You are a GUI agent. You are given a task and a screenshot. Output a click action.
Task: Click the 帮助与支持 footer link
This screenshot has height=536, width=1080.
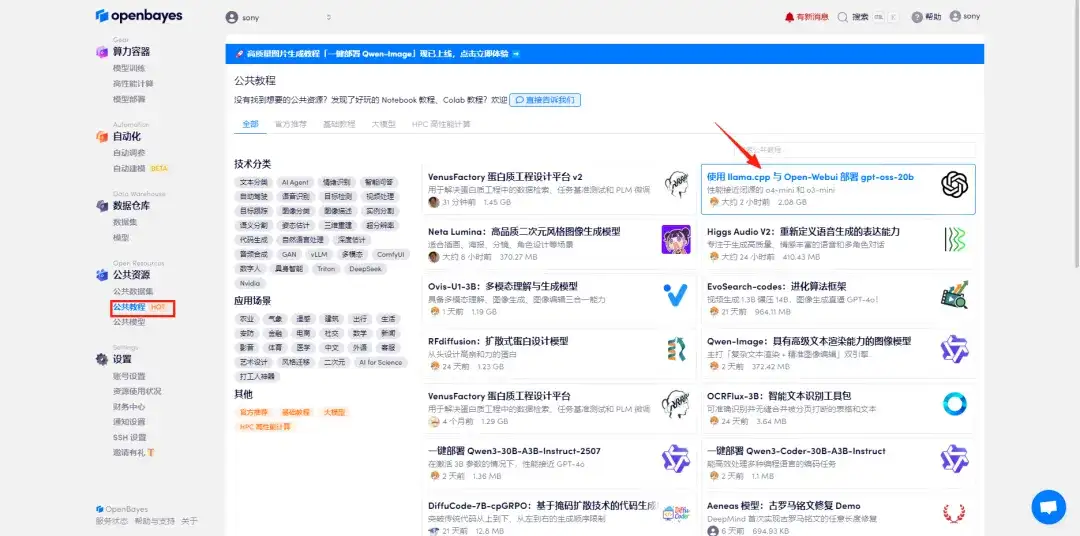155,522
